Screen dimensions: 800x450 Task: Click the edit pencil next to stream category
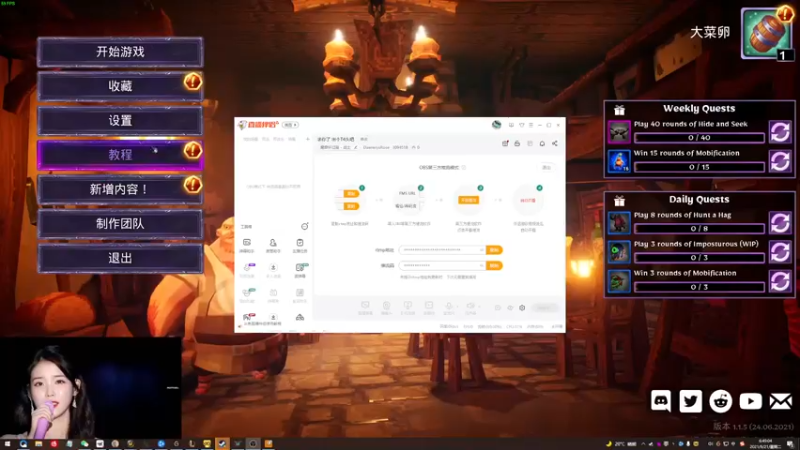356,147
